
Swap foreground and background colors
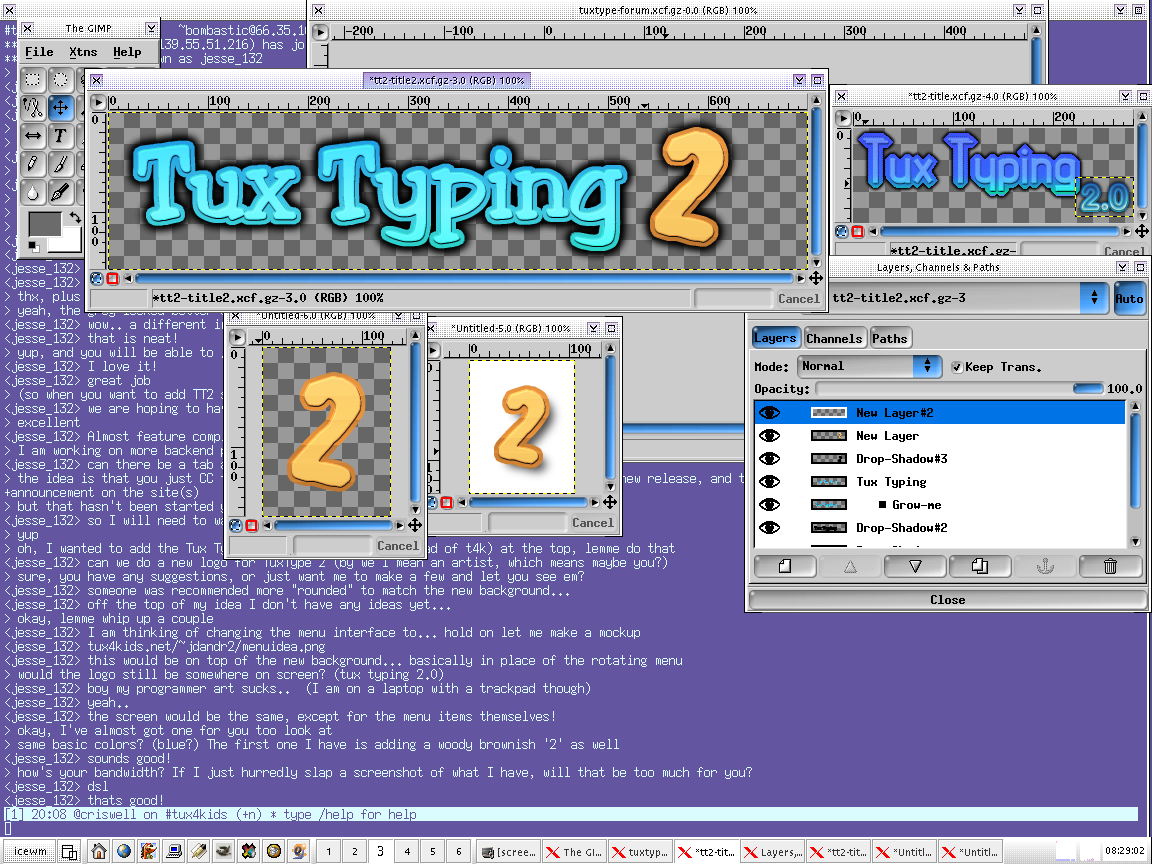tap(74, 217)
